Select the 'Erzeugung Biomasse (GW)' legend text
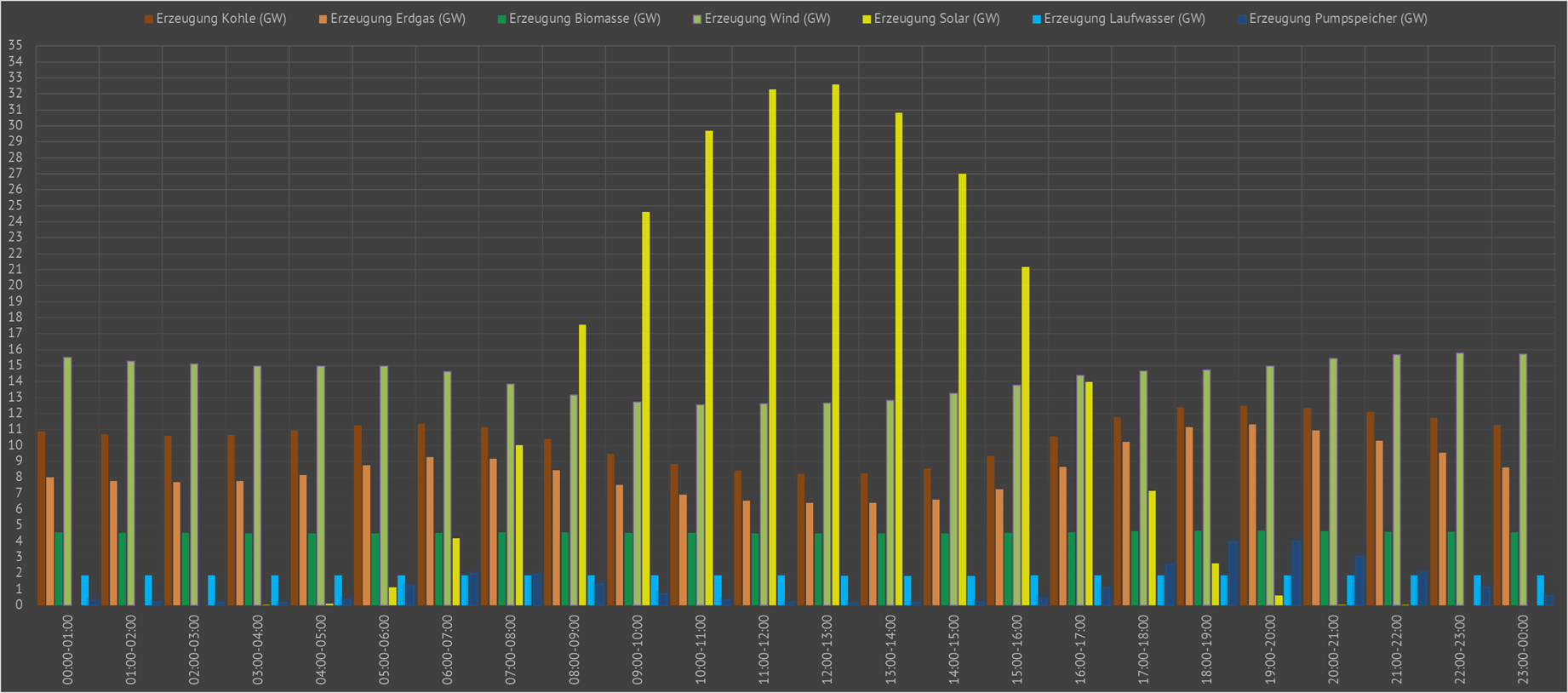This screenshot has height=693, width=1568. tap(585, 19)
